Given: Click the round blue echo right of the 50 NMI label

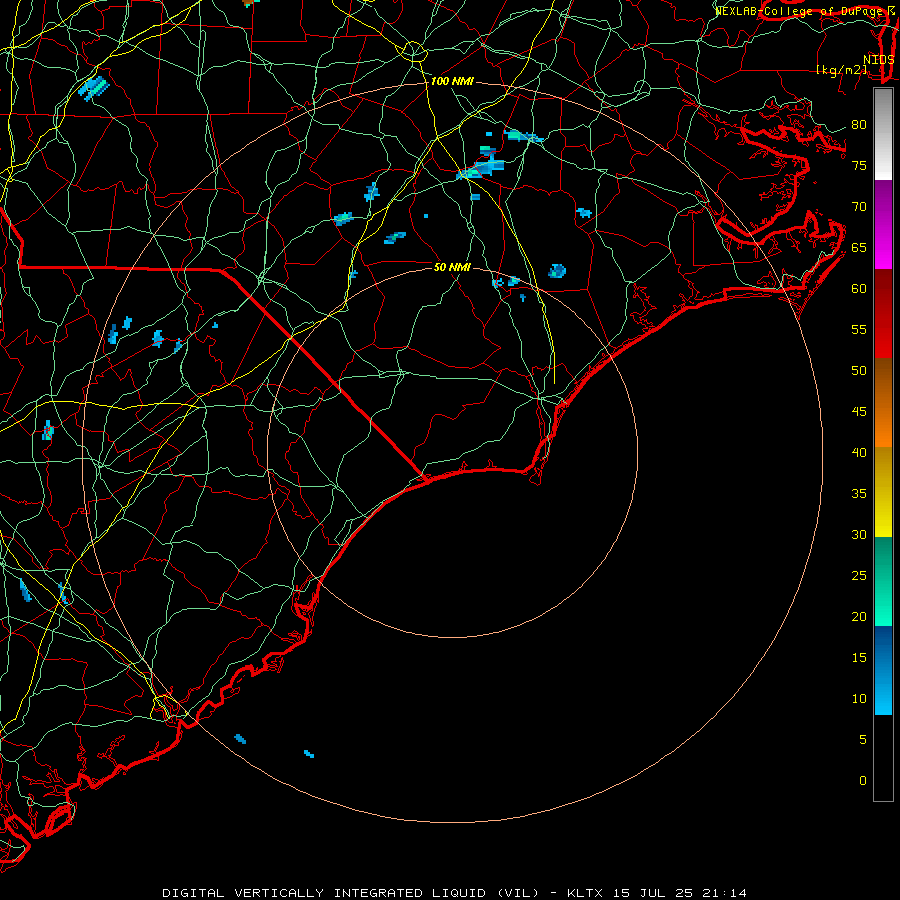Looking at the screenshot, I should coord(557,271).
